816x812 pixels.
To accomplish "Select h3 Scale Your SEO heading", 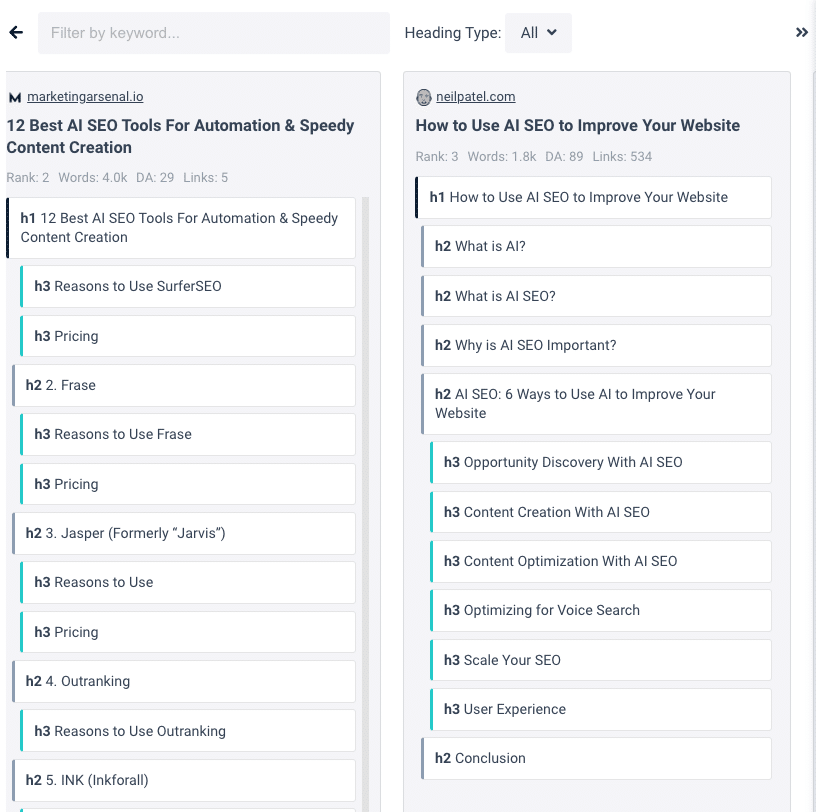I will pyautogui.click(x=601, y=660).
